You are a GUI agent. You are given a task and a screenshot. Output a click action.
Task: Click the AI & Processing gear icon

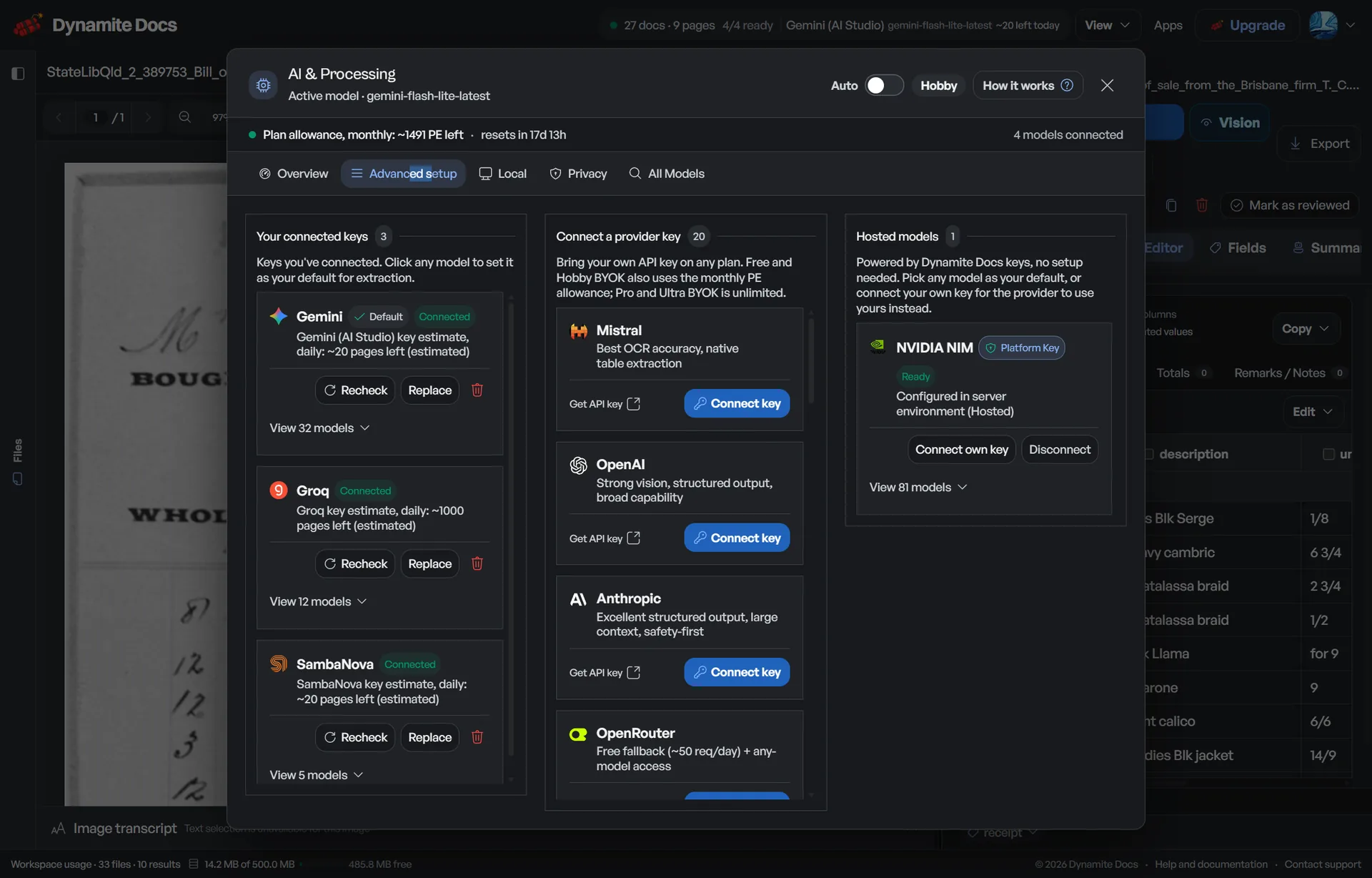coord(263,85)
